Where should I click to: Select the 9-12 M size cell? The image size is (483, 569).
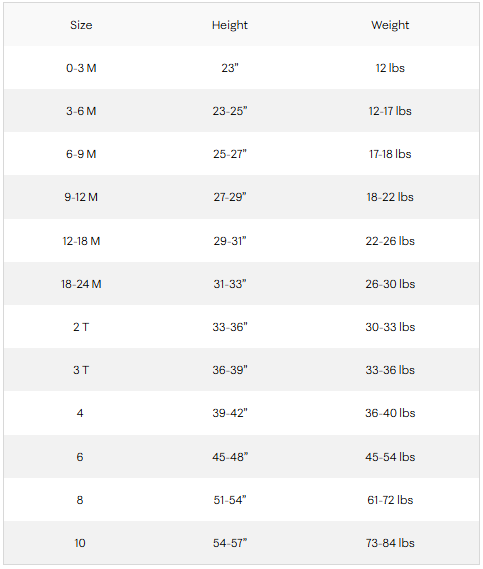coord(81,197)
